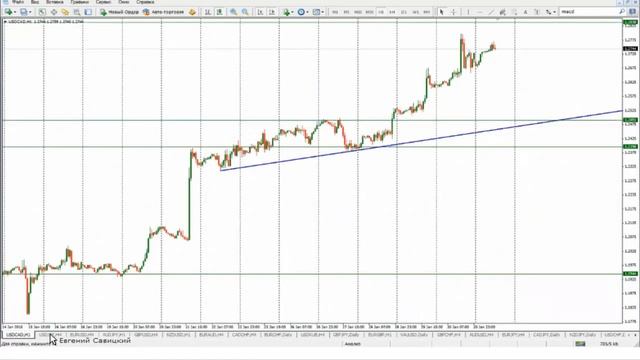Select the text label tool
The image size is (640, 360).
click(537, 12)
